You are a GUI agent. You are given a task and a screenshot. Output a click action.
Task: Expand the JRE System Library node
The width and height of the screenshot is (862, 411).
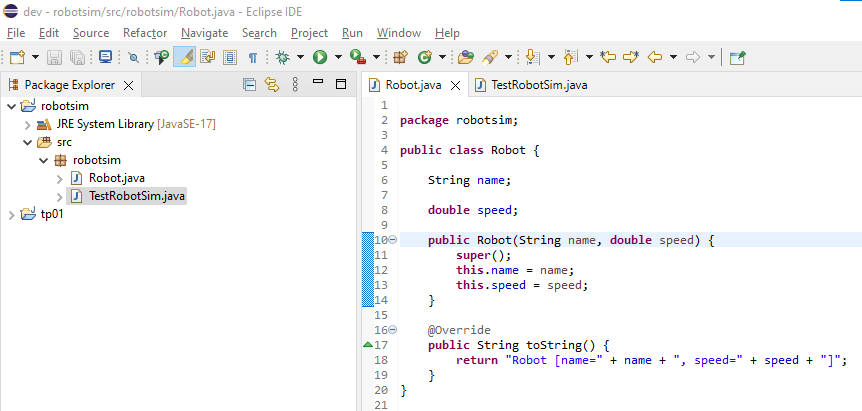27,124
